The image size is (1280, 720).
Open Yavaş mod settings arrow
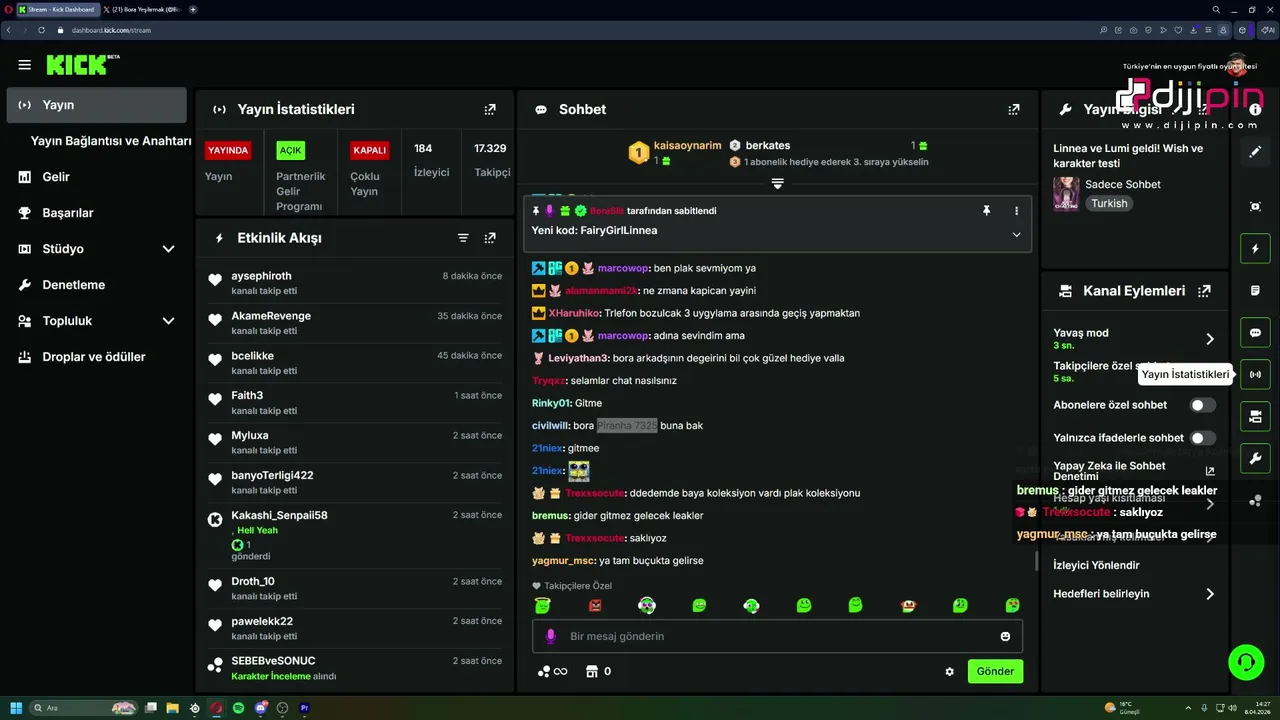(1210, 339)
